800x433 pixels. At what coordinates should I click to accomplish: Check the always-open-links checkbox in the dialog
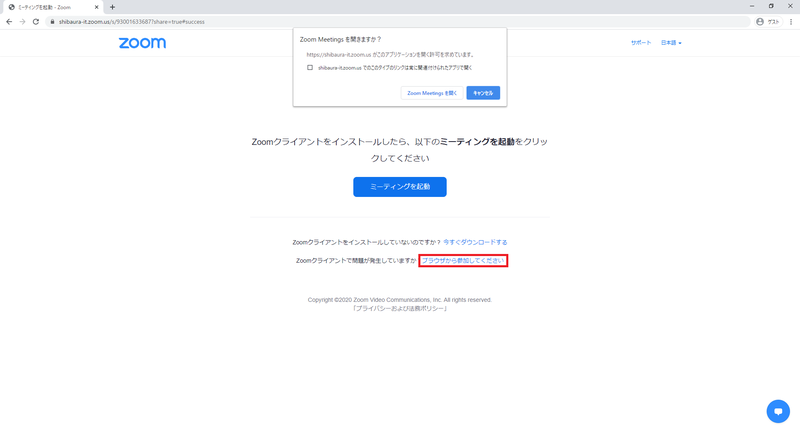tap(310, 67)
